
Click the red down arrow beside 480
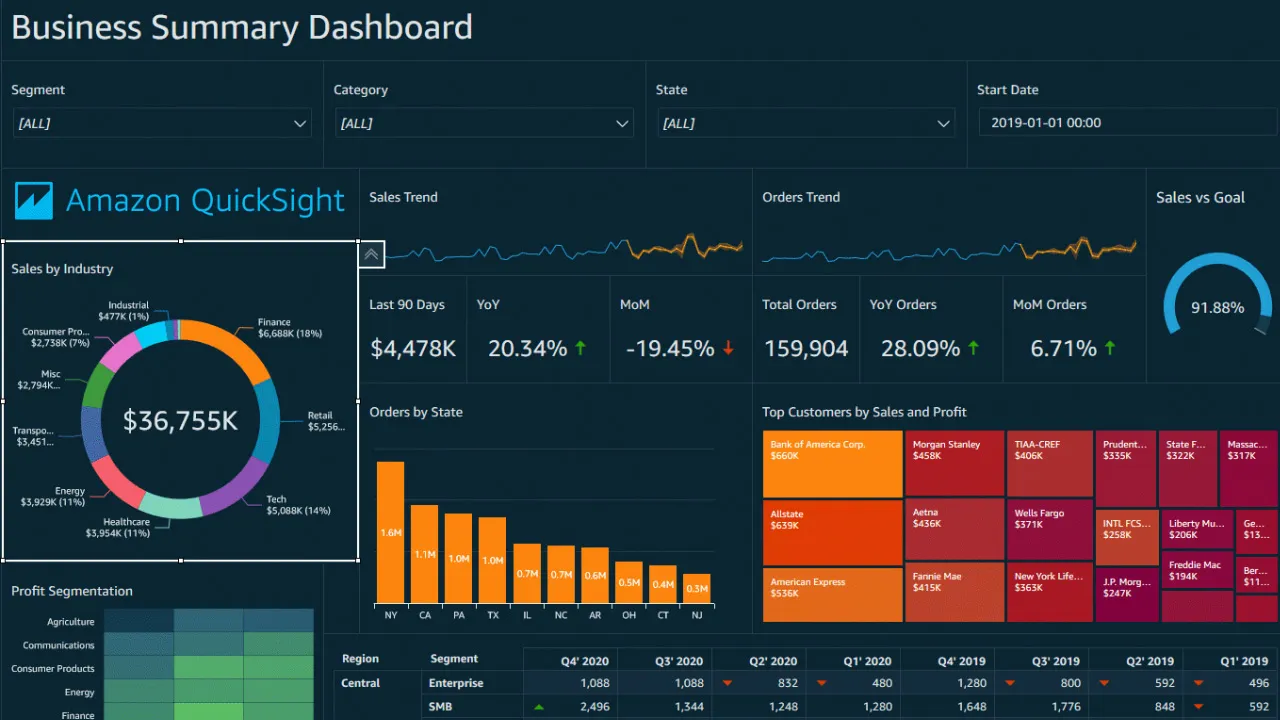(821, 683)
